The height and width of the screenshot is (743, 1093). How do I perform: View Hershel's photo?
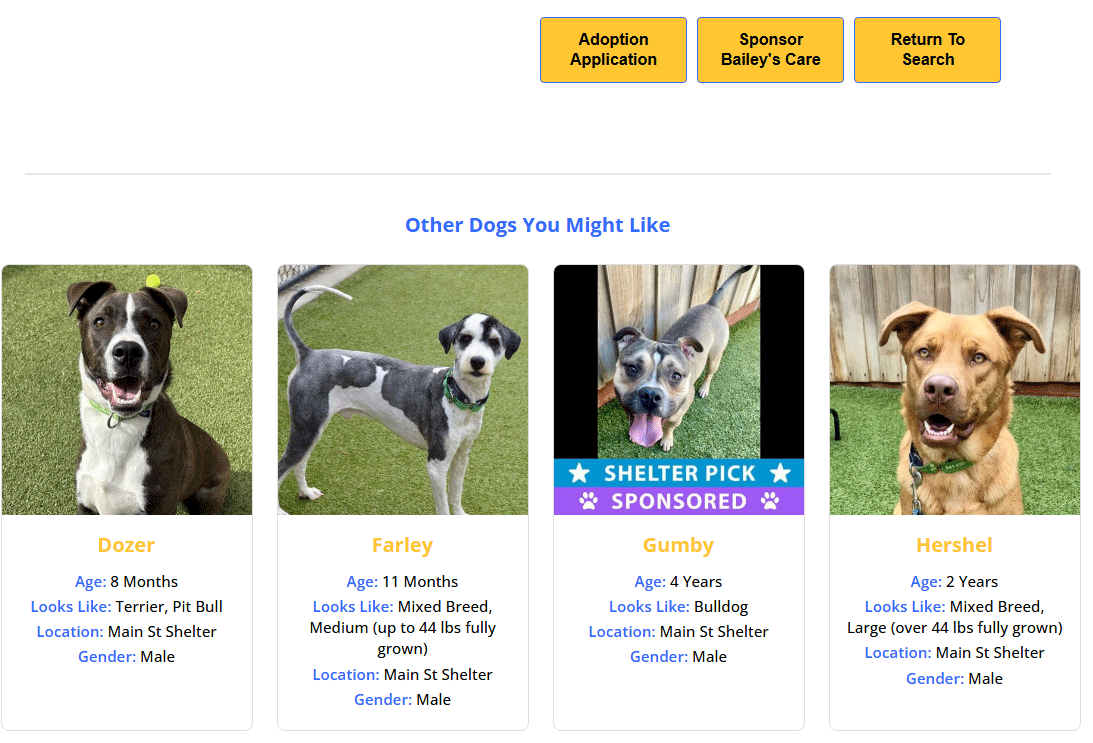[954, 389]
